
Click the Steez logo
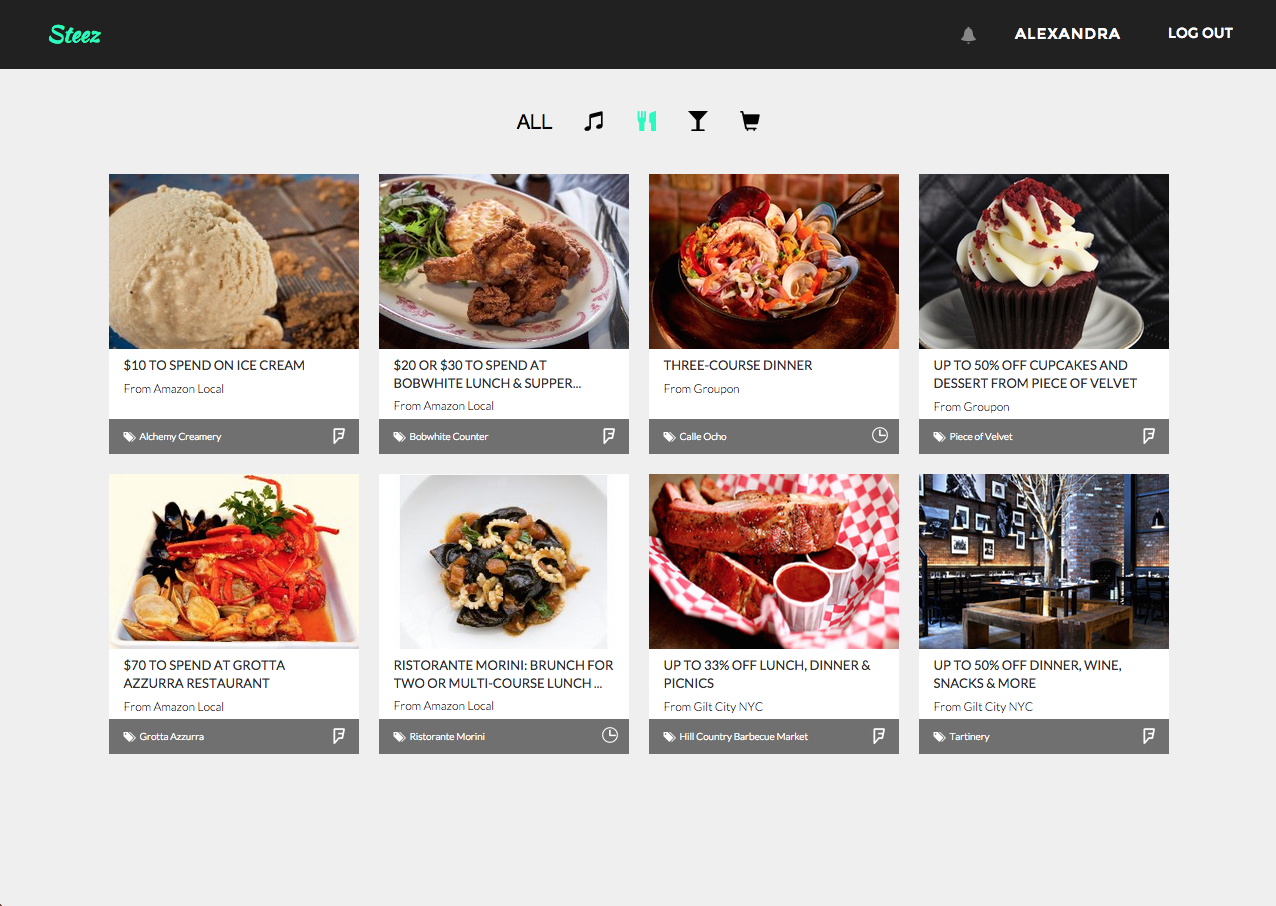[x=75, y=34]
